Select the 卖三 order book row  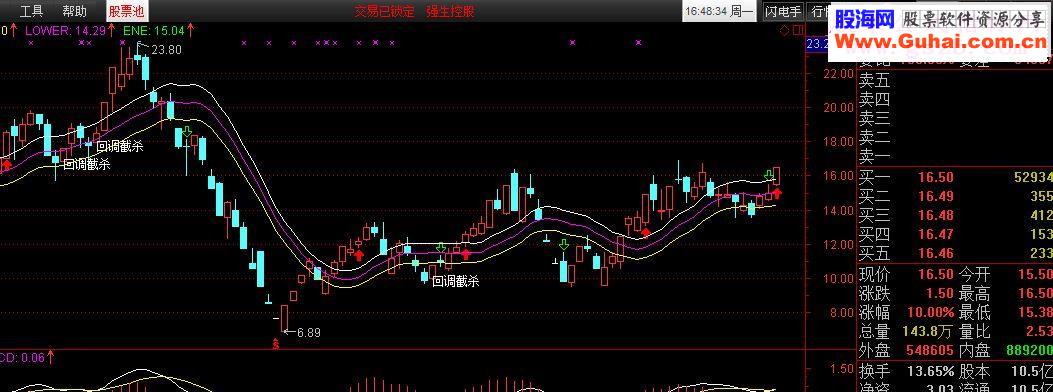956,119
